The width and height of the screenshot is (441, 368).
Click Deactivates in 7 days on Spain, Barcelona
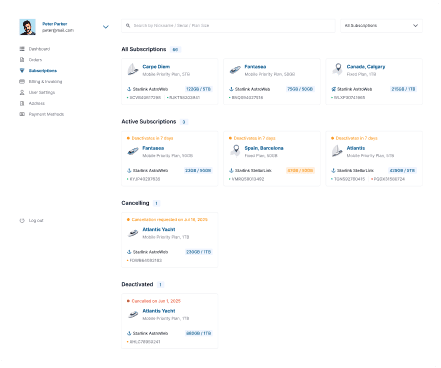[254, 138]
